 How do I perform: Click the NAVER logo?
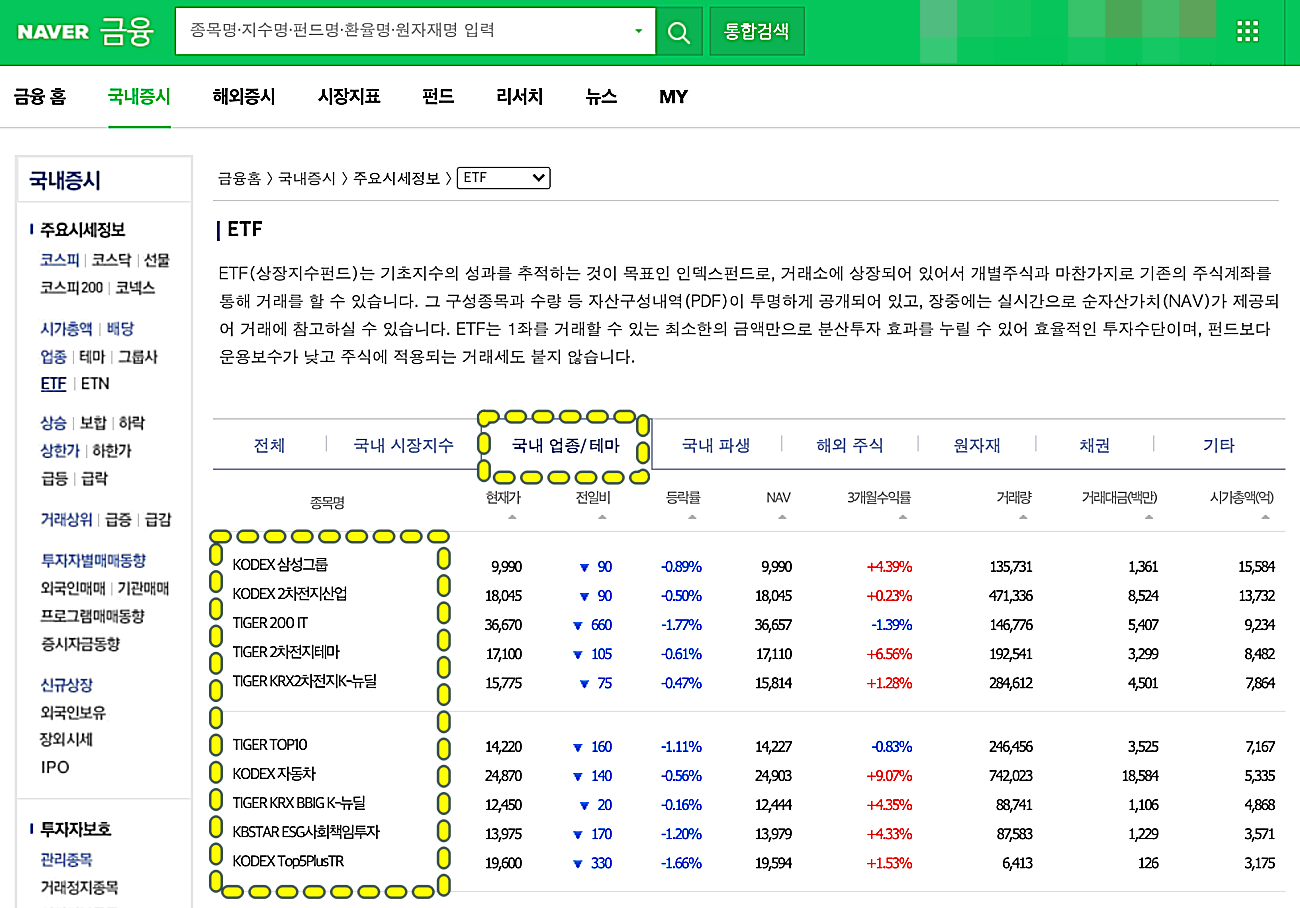(53, 32)
